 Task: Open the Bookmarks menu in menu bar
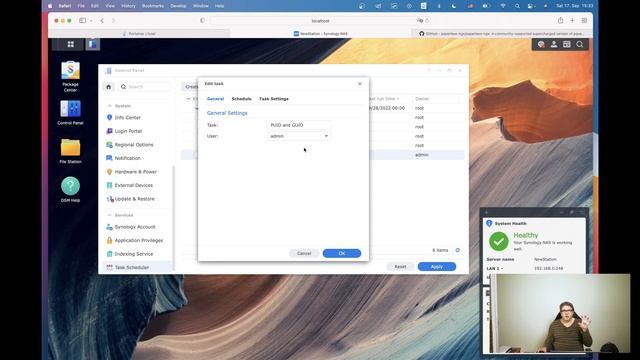coord(153,6)
